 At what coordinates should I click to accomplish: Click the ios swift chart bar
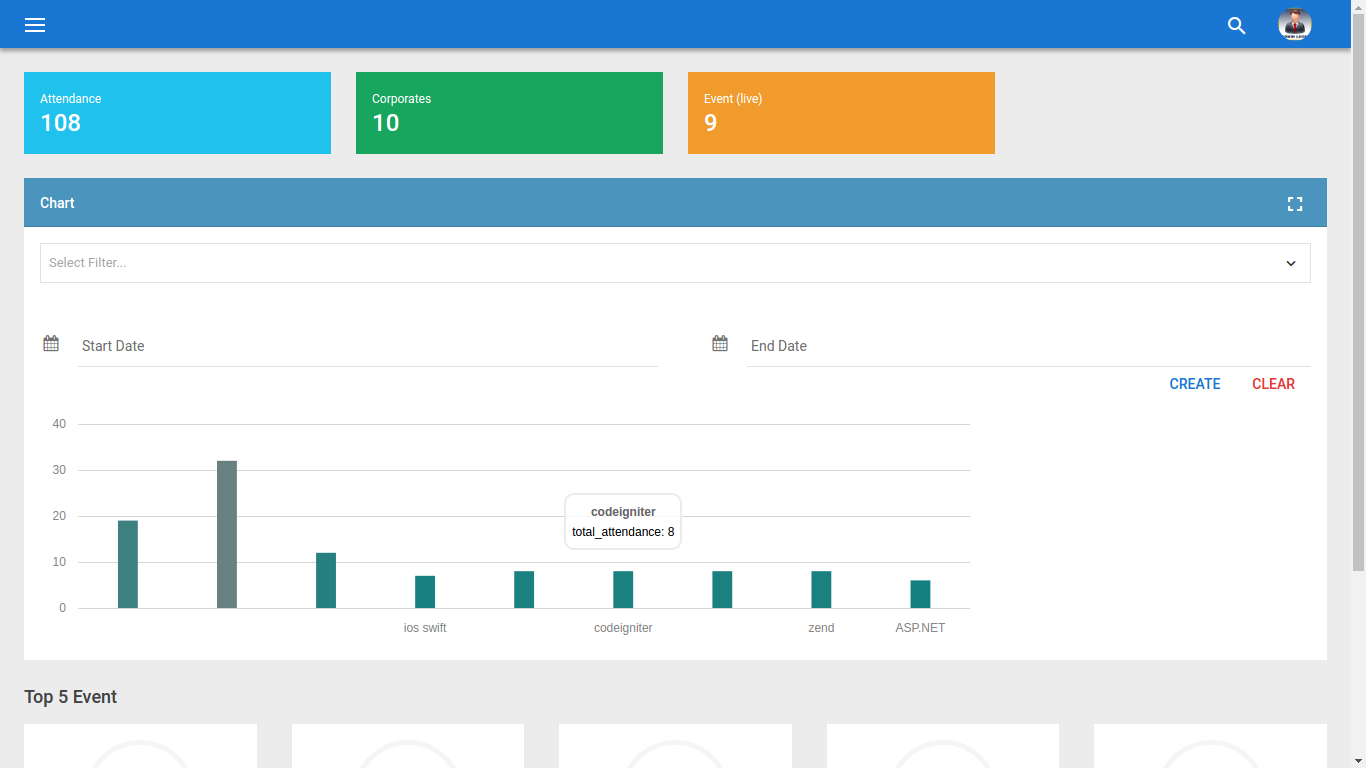point(425,592)
